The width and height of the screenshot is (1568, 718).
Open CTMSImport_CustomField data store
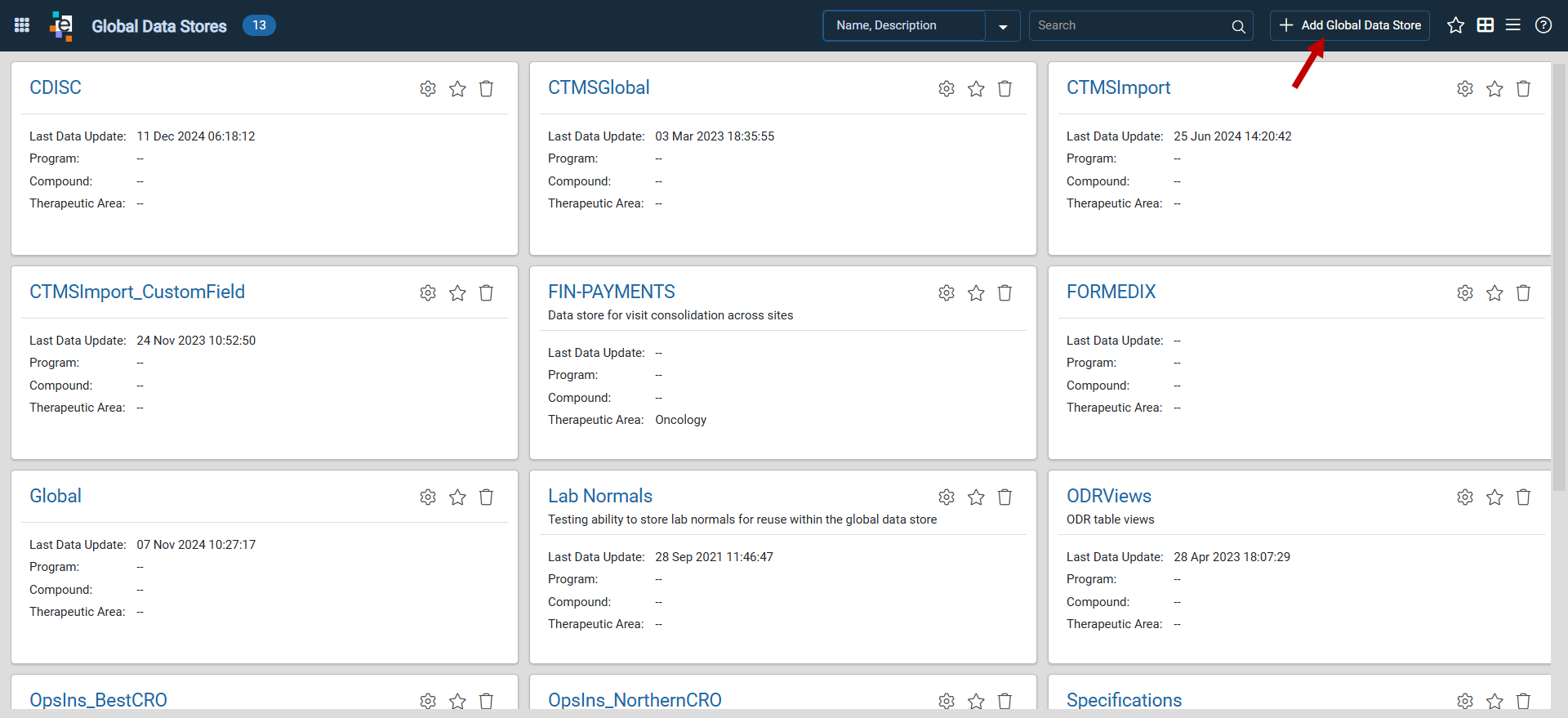137,292
